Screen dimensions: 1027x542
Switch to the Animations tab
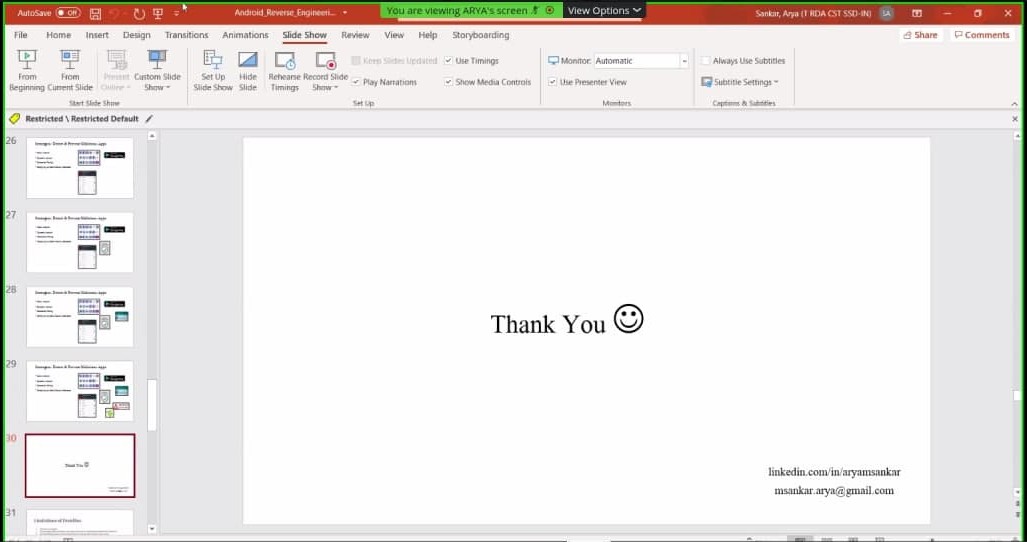(245, 35)
